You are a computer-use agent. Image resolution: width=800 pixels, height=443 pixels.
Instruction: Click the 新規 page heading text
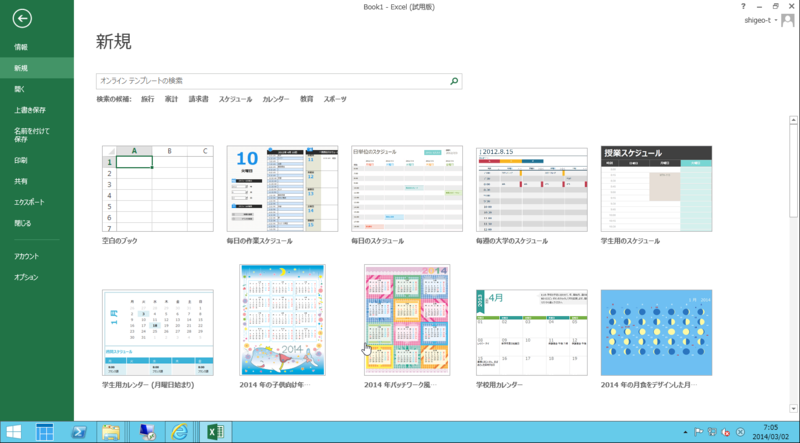pos(114,41)
